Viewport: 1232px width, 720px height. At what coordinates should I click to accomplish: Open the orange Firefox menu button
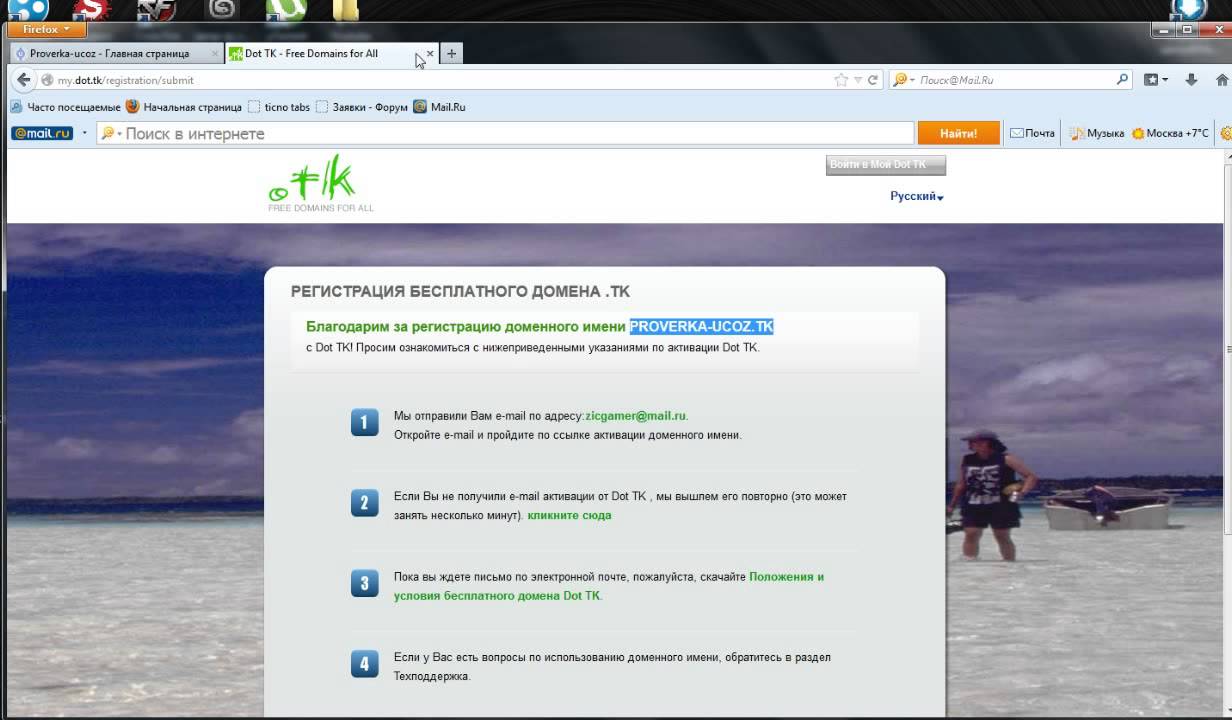click(45, 29)
